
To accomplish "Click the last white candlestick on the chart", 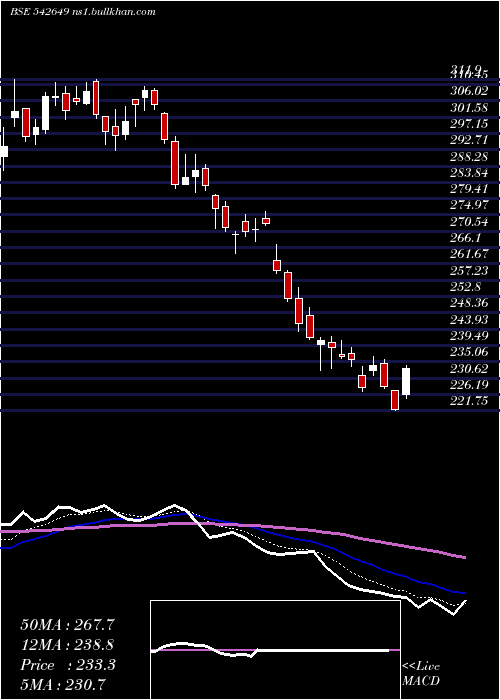I will pos(406,382).
